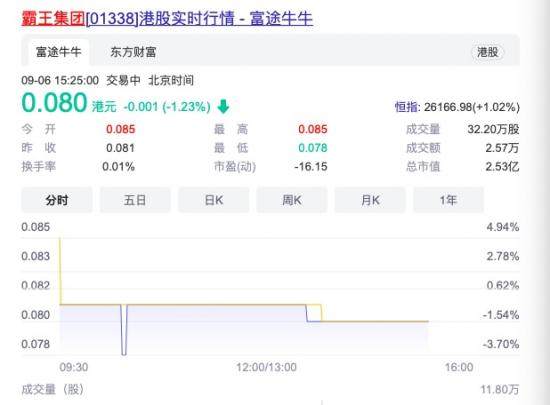Click the 12:00/13:00 time axis label
The image size is (550, 405).
[266, 367]
